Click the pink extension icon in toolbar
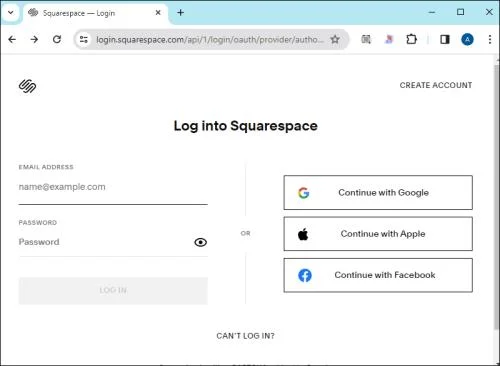Screen dimensions: 500x366 coord(389,39)
